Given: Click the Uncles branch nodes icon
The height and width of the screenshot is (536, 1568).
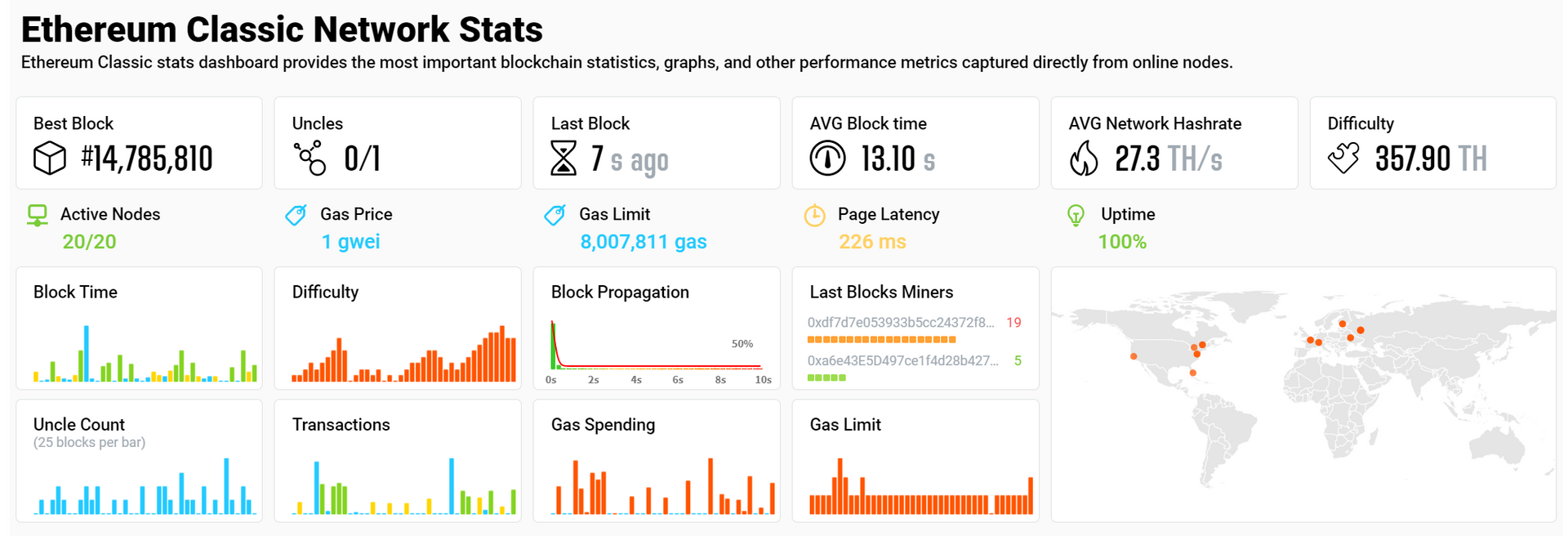Looking at the screenshot, I should [310, 158].
